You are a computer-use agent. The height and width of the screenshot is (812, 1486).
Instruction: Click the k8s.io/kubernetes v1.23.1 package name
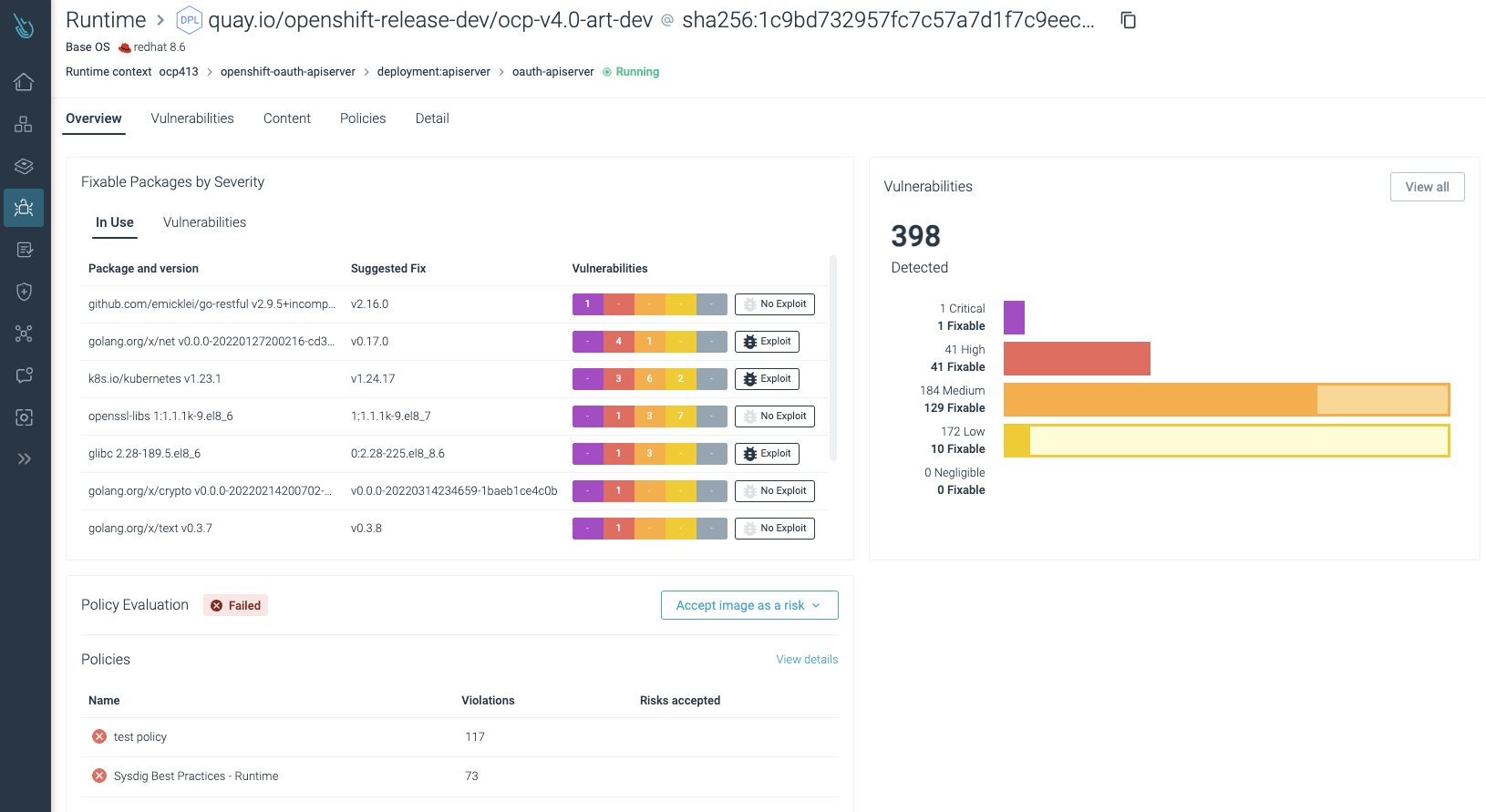(154, 379)
